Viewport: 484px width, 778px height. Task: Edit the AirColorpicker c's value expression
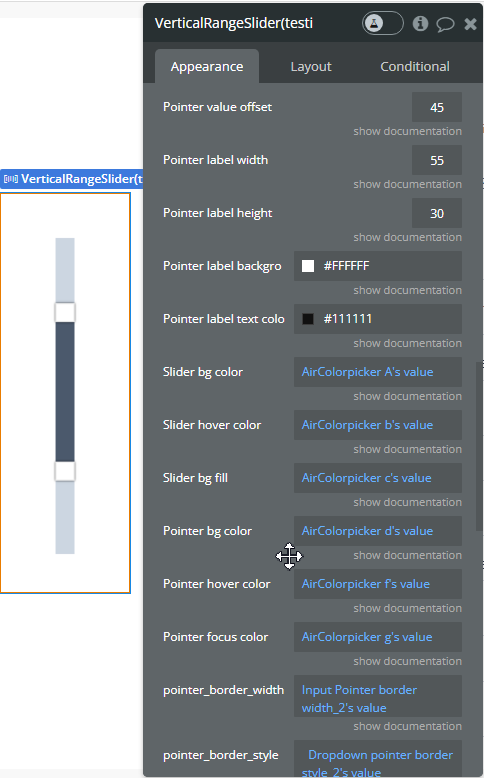[378, 478]
